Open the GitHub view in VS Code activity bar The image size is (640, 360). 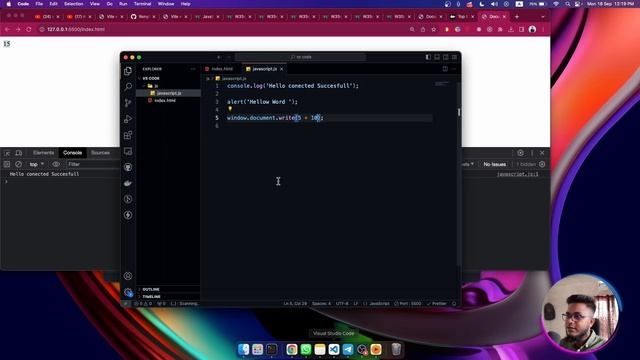[x=128, y=167]
